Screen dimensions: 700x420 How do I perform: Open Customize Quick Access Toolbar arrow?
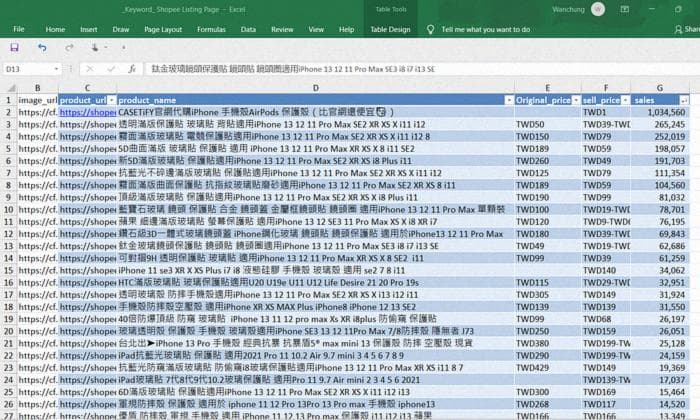pos(124,47)
